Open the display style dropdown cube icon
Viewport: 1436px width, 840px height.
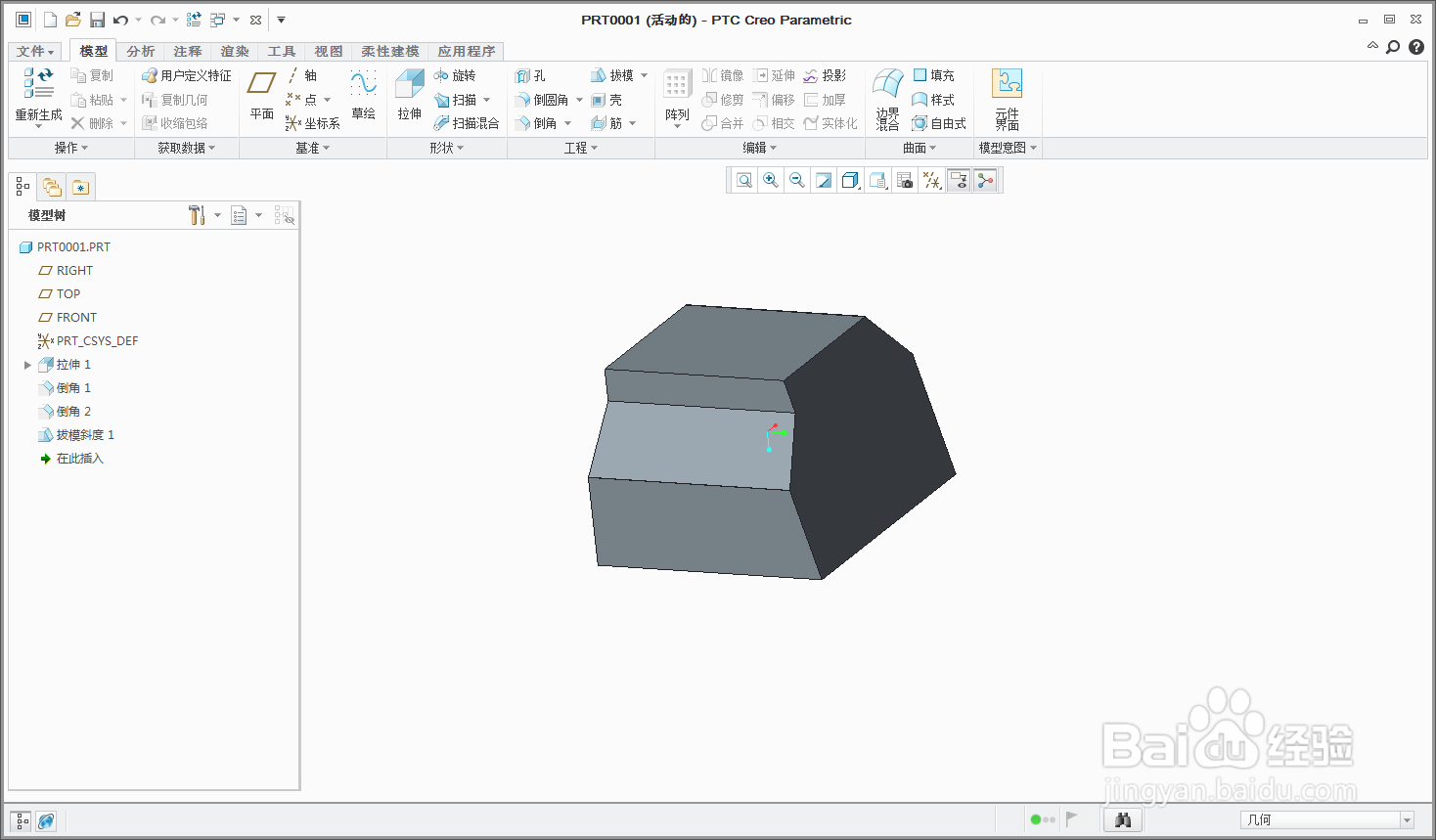coord(851,180)
